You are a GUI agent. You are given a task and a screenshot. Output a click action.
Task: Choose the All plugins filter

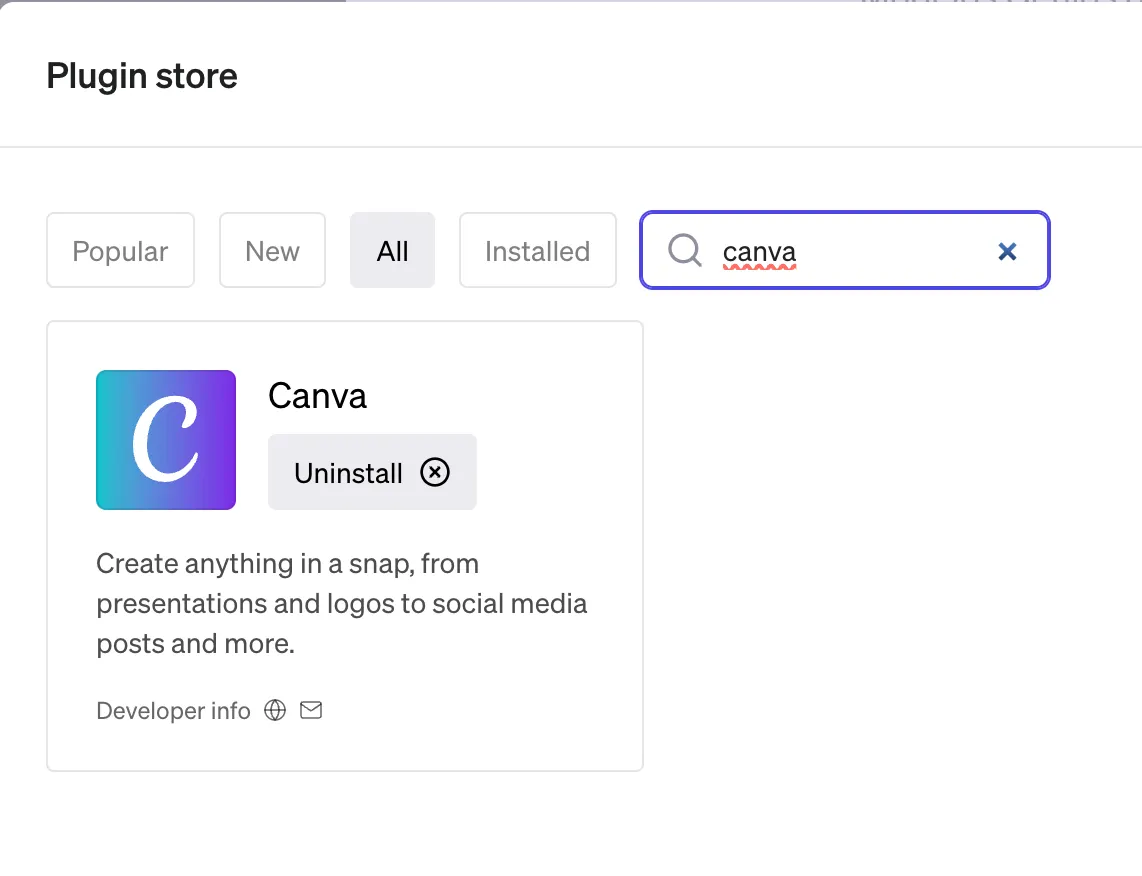[x=392, y=251]
